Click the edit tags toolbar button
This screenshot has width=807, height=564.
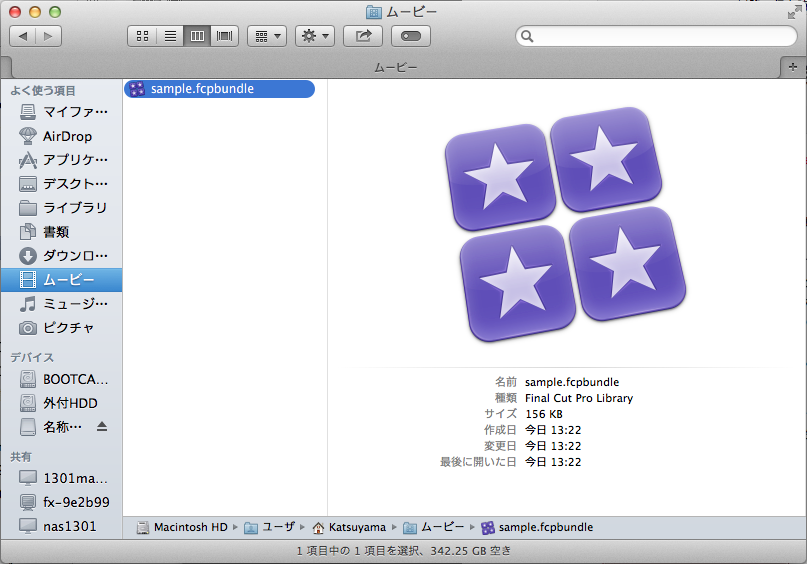(411, 36)
